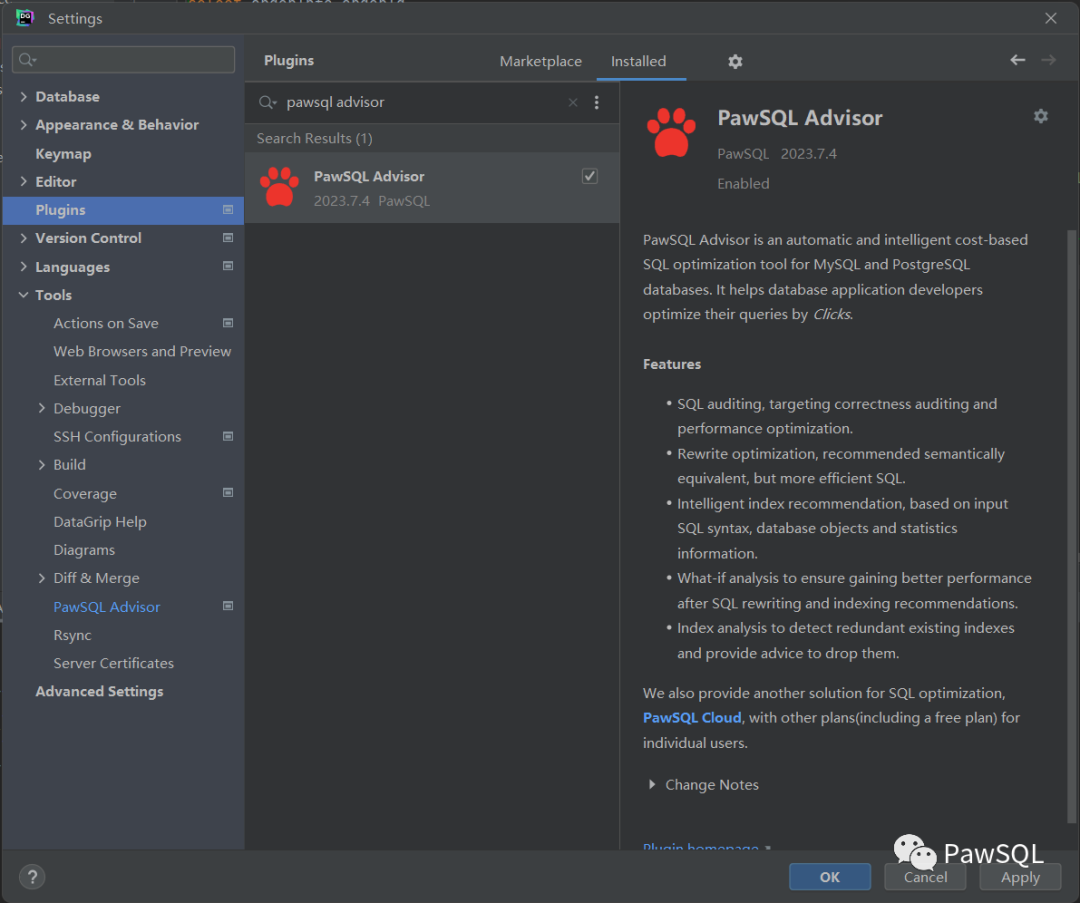Click the settings search input field
The height and width of the screenshot is (903, 1080).
click(x=130, y=60)
